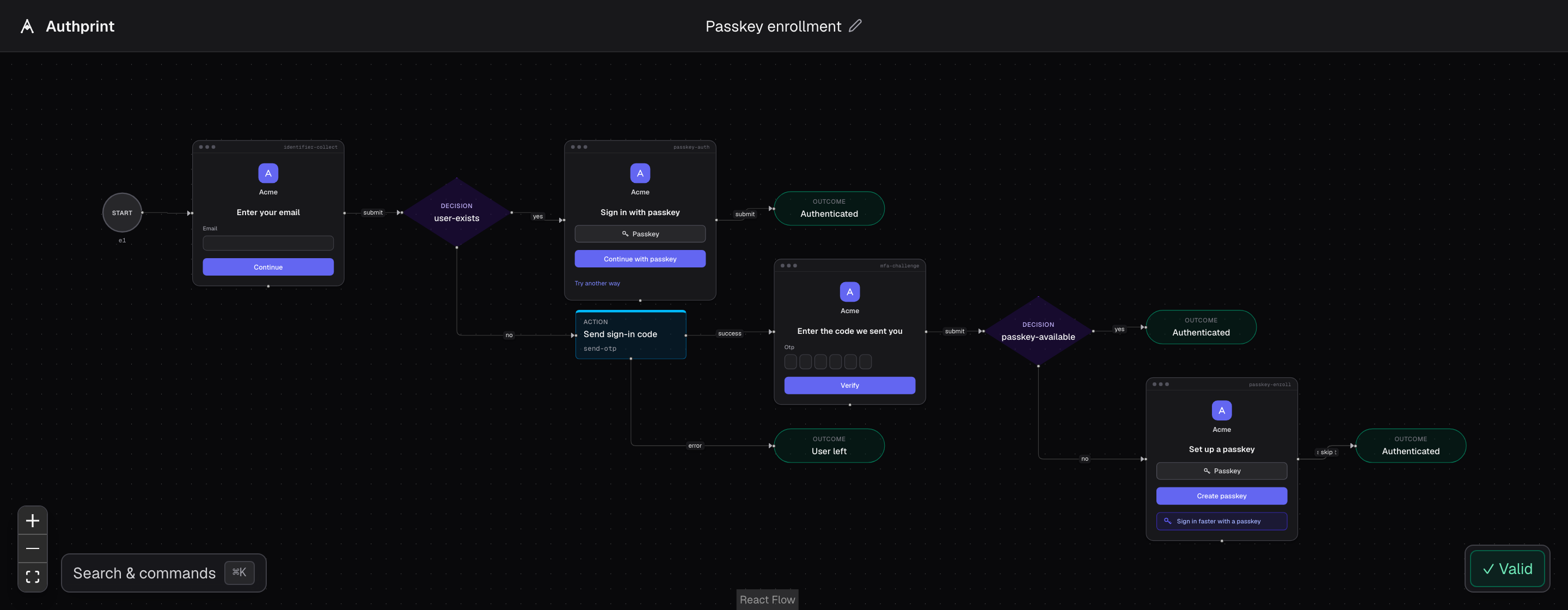Select the passkey-available decision node
The height and width of the screenshot is (610, 1568).
1038,331
